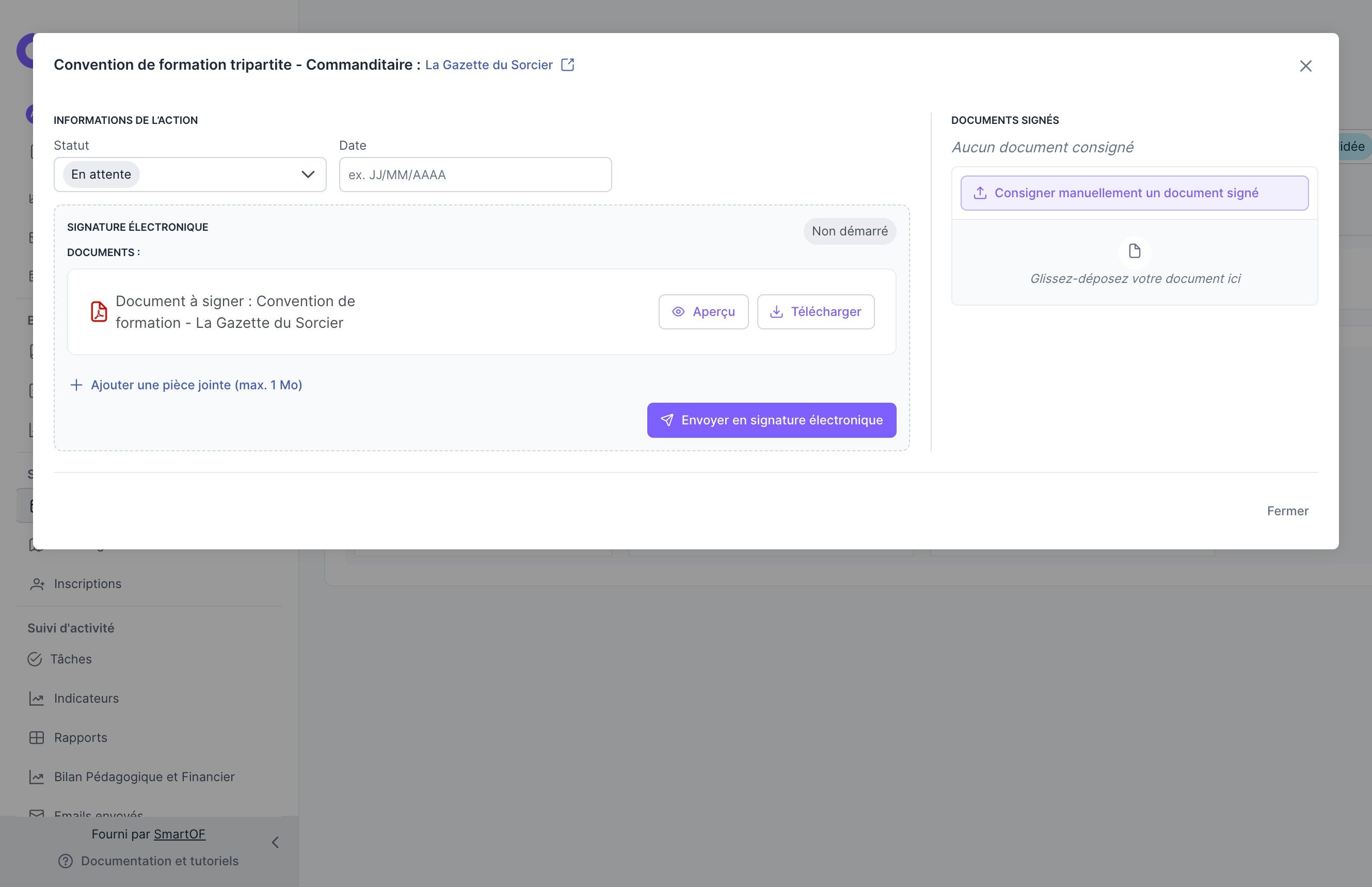The width and height of the screenshot is (1372, 887).
Task: Click the Statut dropdown chevron arrow
Action: click(x=308, y=175)
